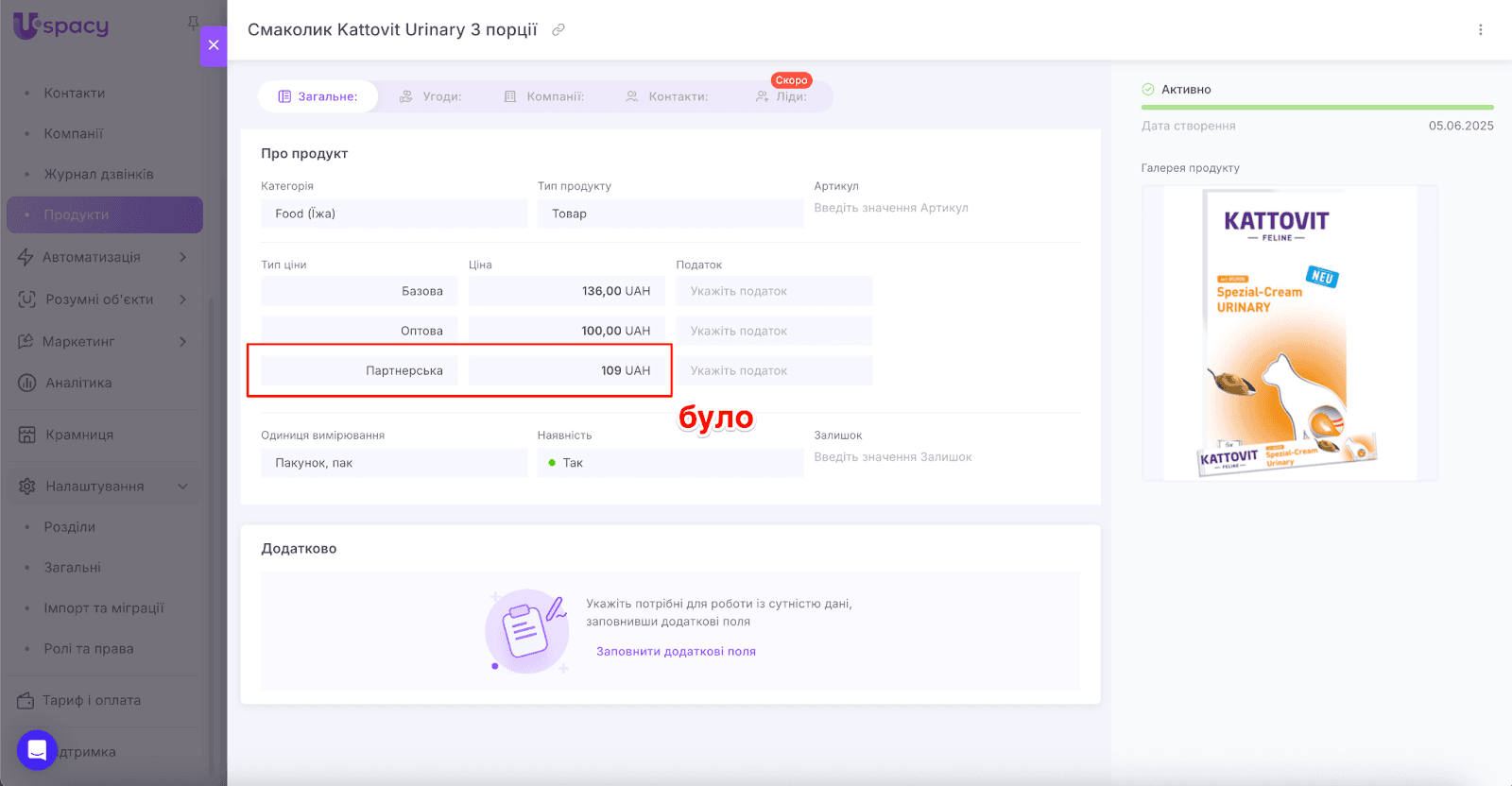The width and height of the screenshot is (1512, 786).
Task: Click the Uspacy logo
Action: [x=61, y=26]
